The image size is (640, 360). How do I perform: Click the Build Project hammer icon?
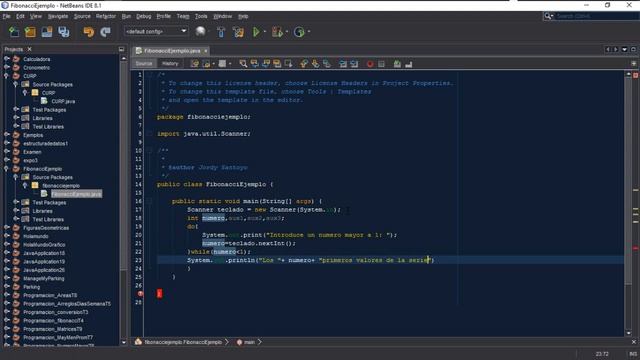click(221, 32)
